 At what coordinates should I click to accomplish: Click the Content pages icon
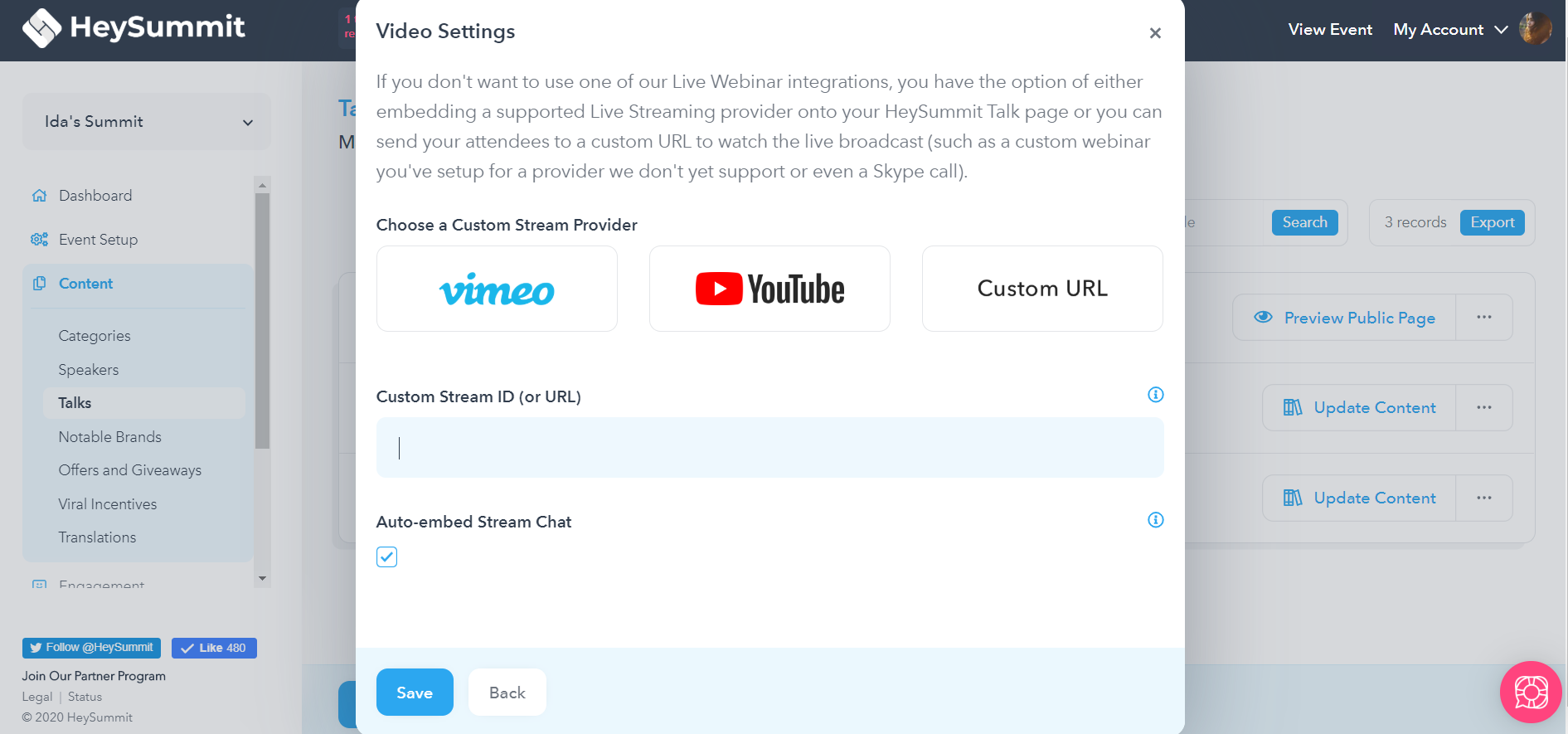39,284
